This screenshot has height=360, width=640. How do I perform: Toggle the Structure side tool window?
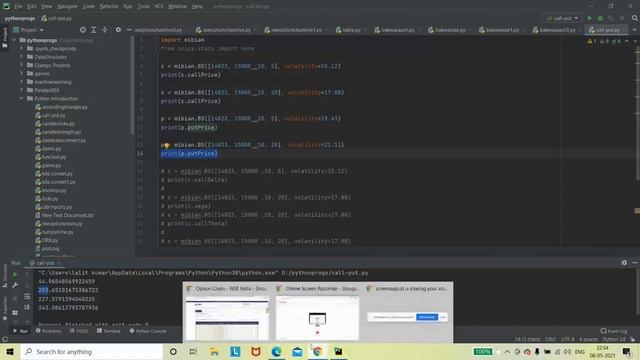tap(5, 276)
